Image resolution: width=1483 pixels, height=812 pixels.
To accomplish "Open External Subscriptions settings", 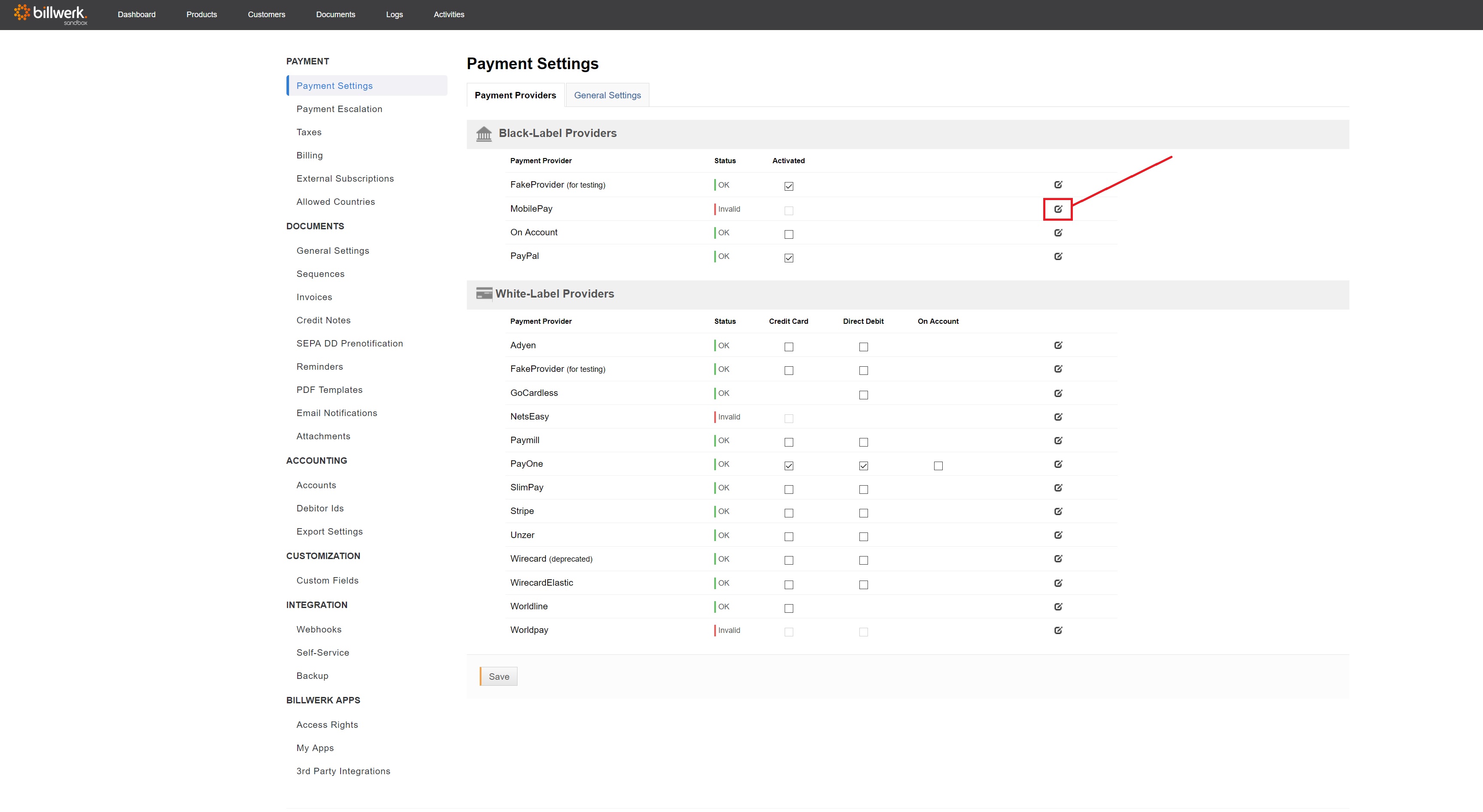I will click(x=345, y=178).
